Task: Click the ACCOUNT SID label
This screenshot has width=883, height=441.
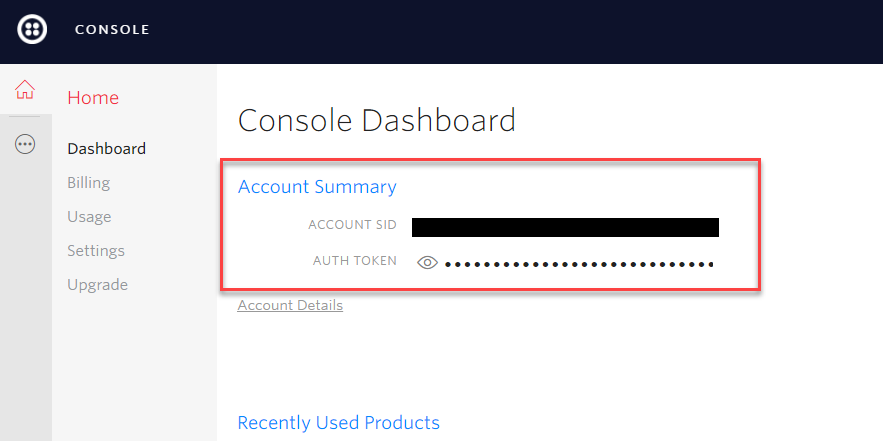Action: [353, 225]
